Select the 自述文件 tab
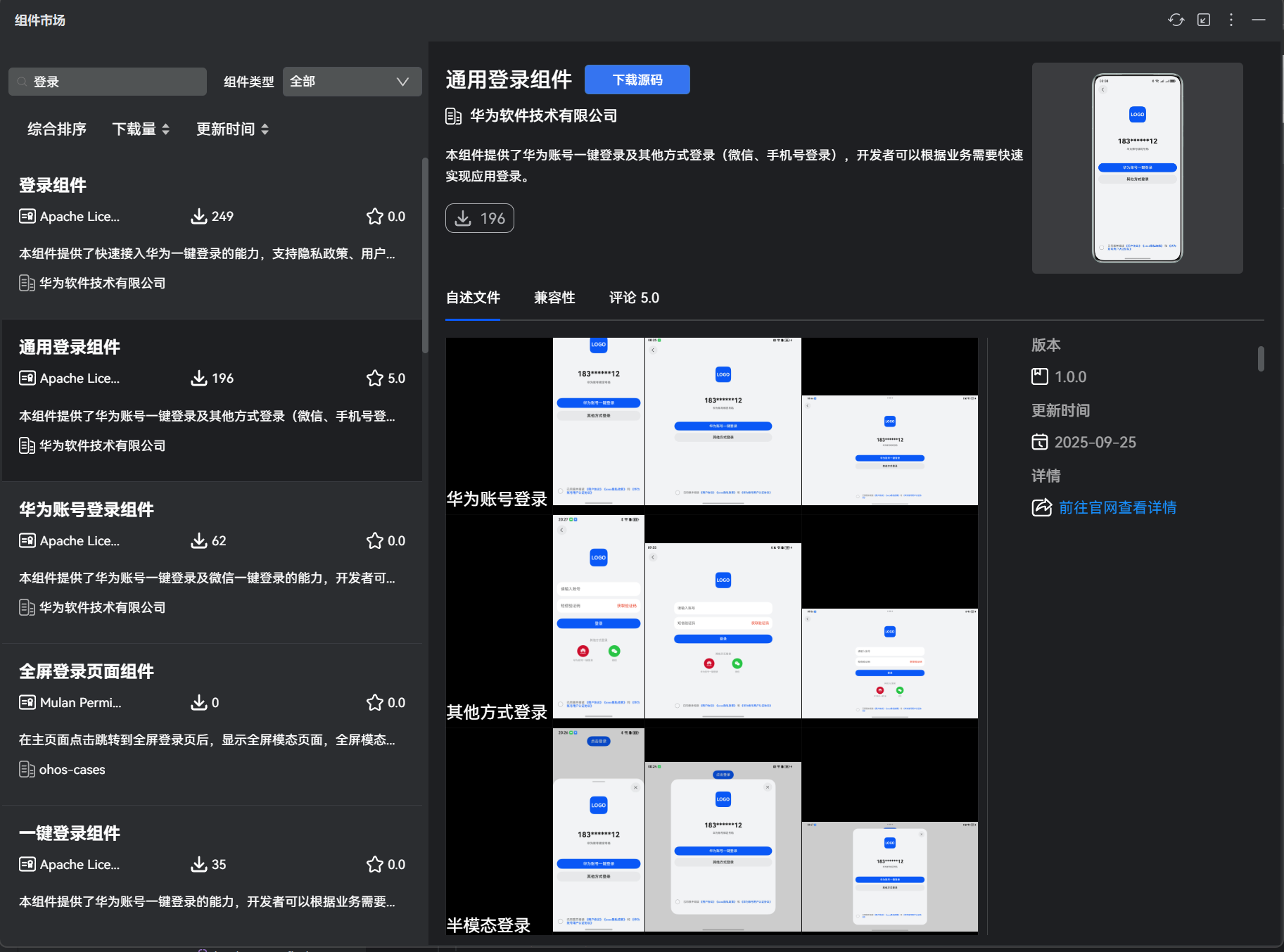This screenshot has height=952, width=1284. pyautogui.click(x=473, y=298)
